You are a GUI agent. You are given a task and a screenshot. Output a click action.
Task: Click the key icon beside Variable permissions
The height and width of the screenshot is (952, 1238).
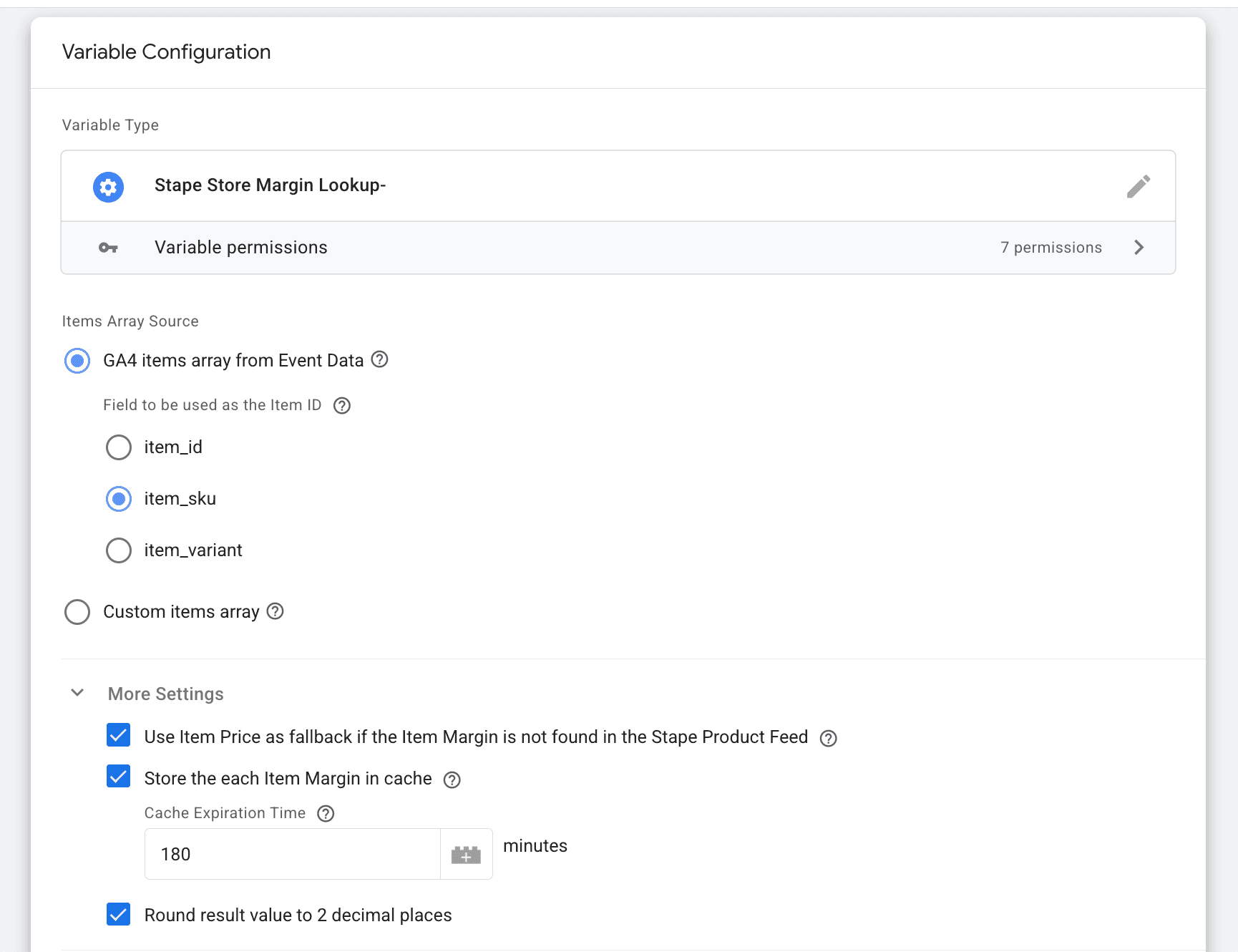(108, 247)
